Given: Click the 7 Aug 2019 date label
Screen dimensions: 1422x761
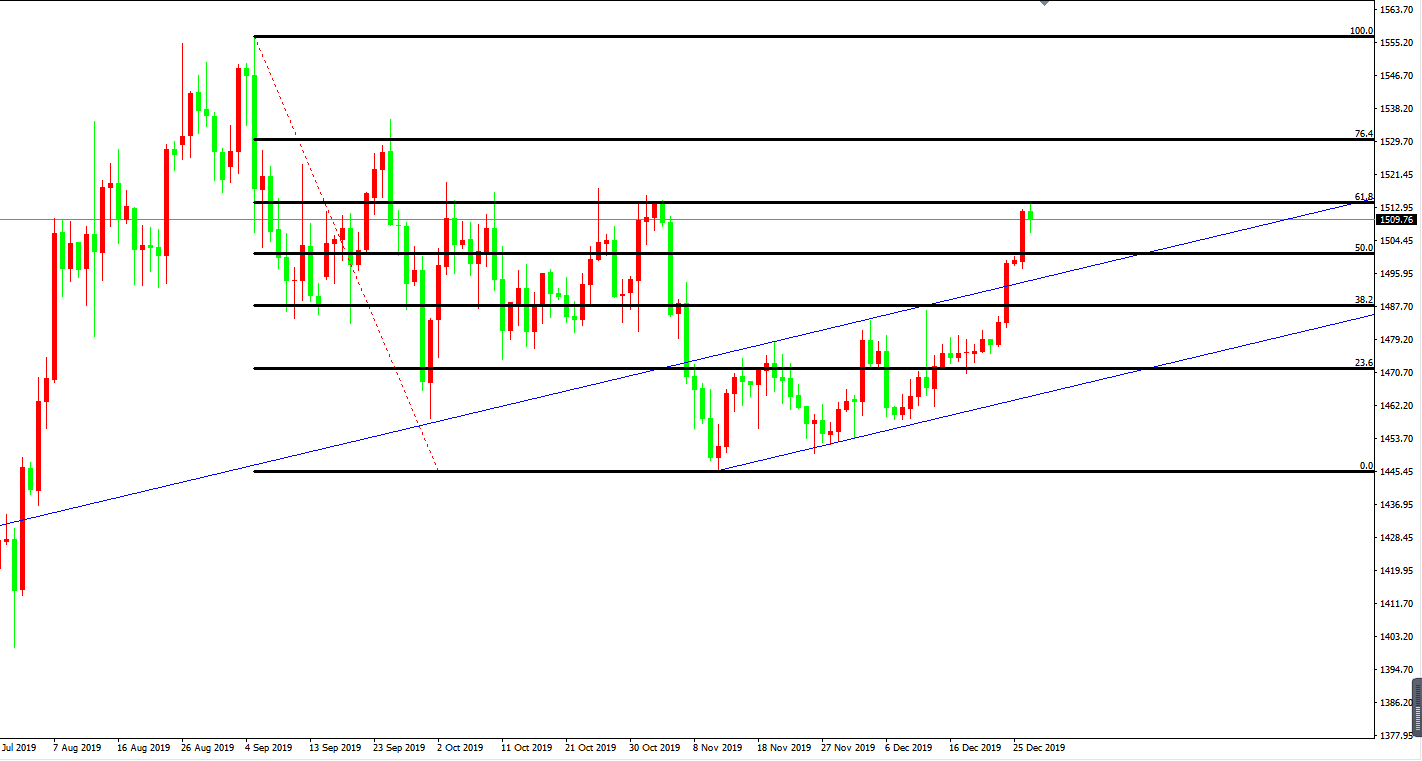Looking at the screenshot, I should (76, 747).
